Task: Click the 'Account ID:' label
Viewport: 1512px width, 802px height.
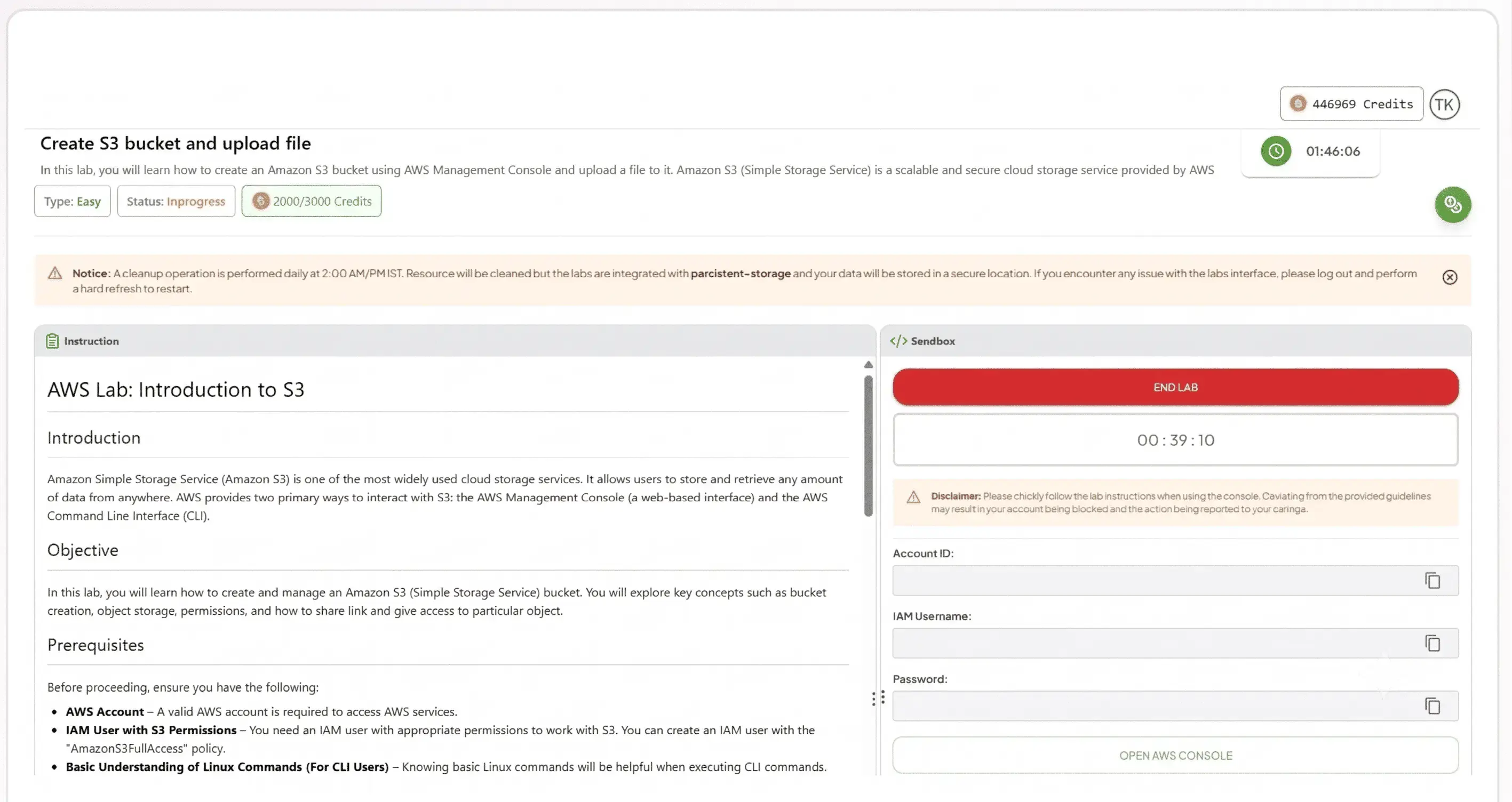Action: pos(922,554)
